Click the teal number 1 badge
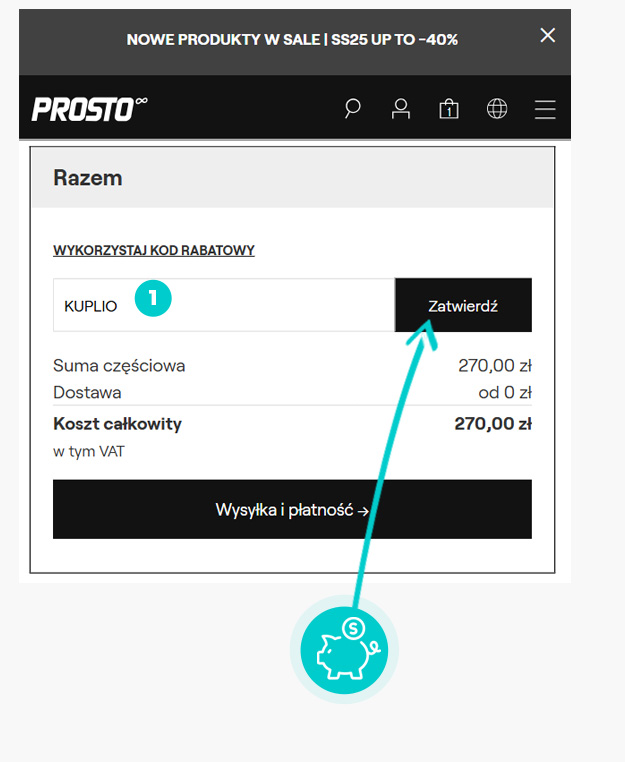625x762 pixels. click(x=154, y=298)
